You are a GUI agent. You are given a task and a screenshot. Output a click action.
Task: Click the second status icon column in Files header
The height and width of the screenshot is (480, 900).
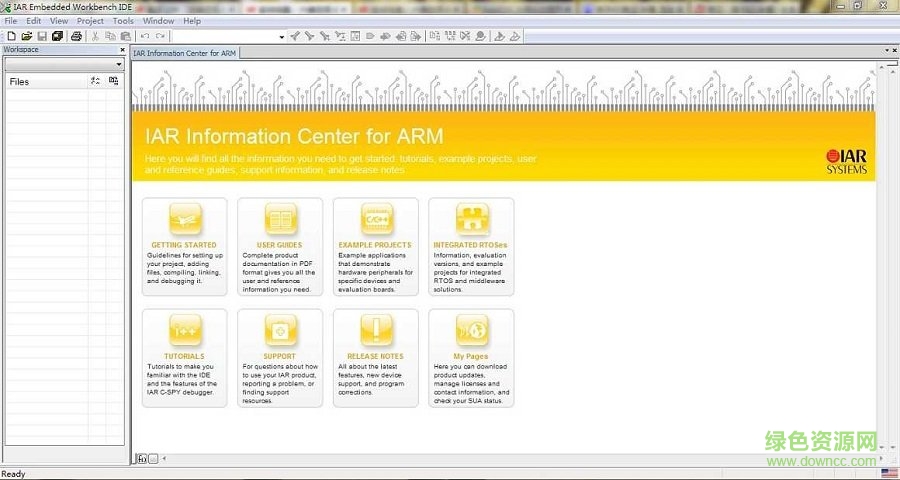(114, 82)
